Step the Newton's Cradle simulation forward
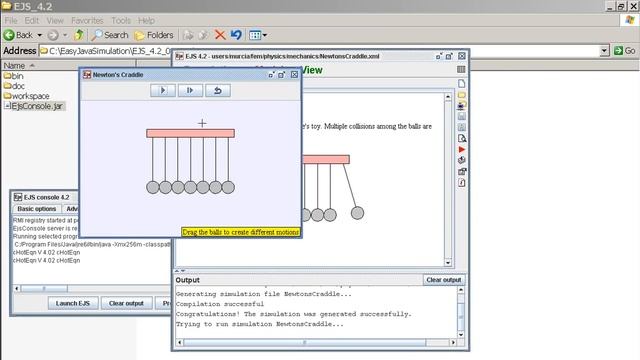This screenshot has height=360, width=640. click(x=190, y=90)
